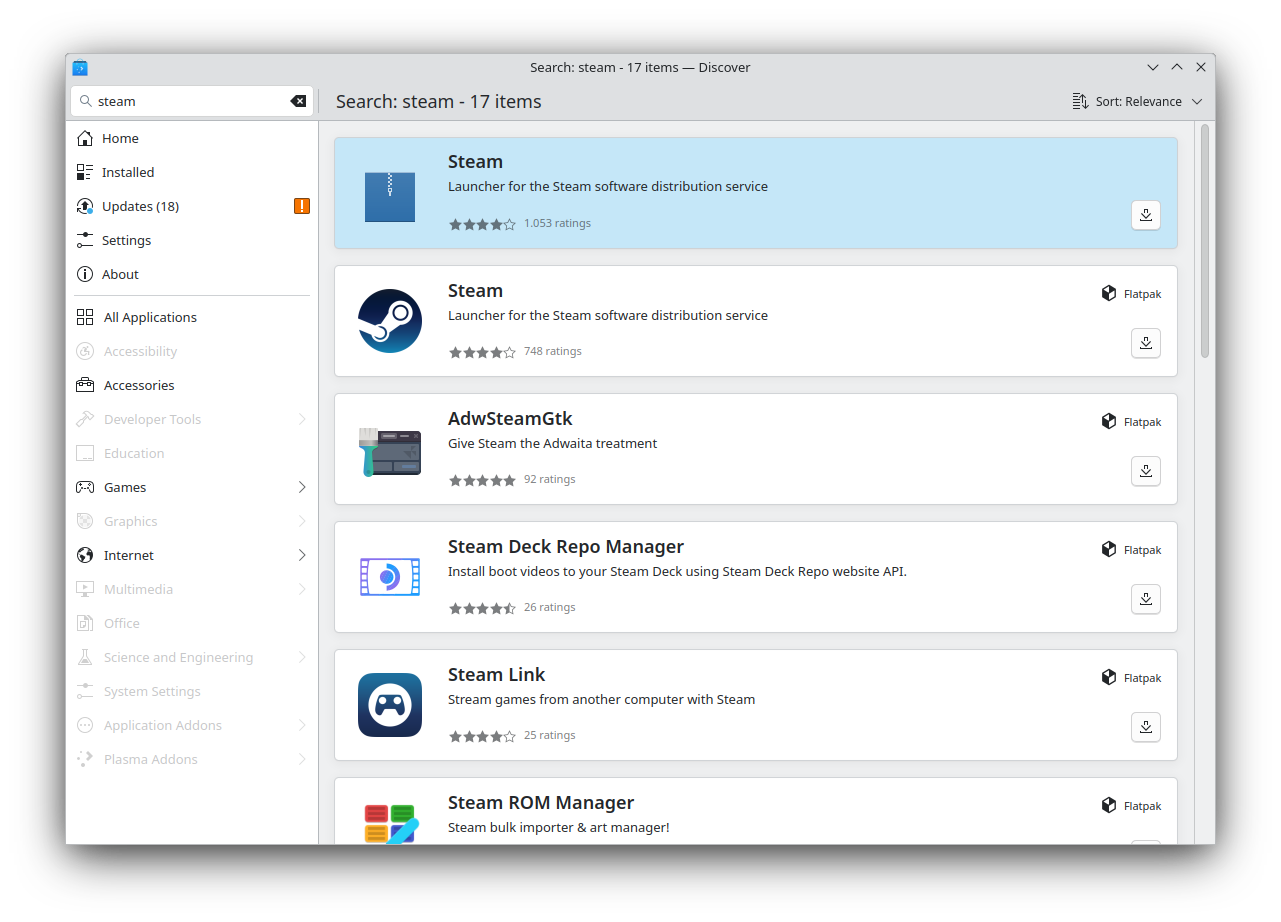Click Steam ROM Manager app icon
1281x922 pixels.
point(390,823)
